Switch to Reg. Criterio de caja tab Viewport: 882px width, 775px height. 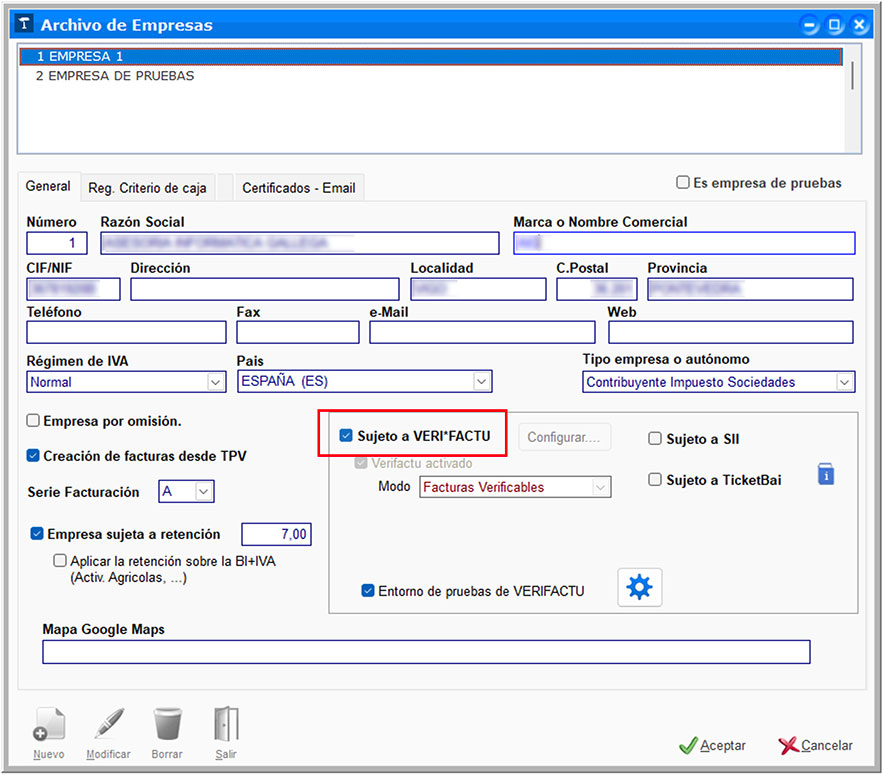tap(148, 187)
